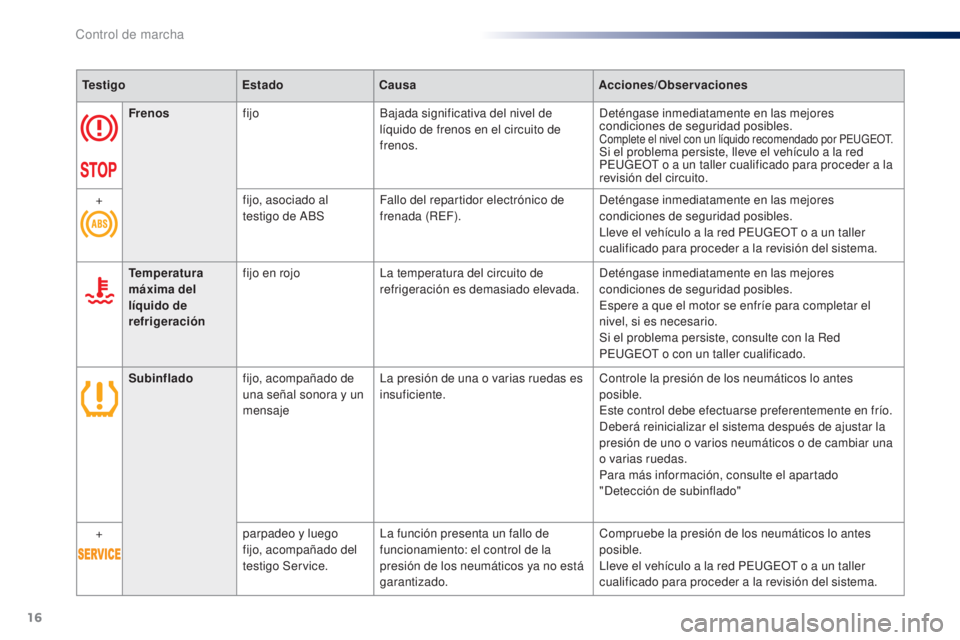Screen dimensions: 960x640
Task: Click 'La función presenta un fallo' cause text
Action: pos(482,557)
